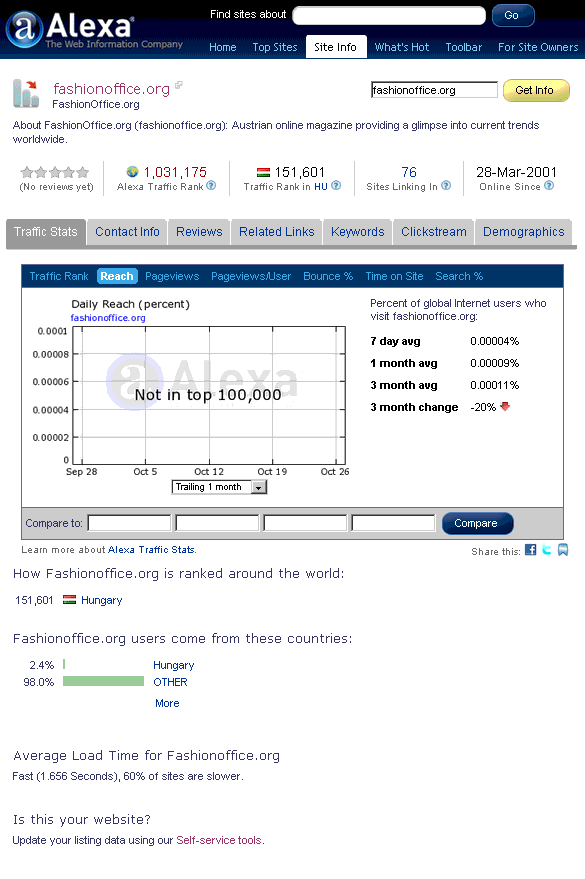Select the Pageviews chart option
585x879 pixels.
click(x=172, y=276)
